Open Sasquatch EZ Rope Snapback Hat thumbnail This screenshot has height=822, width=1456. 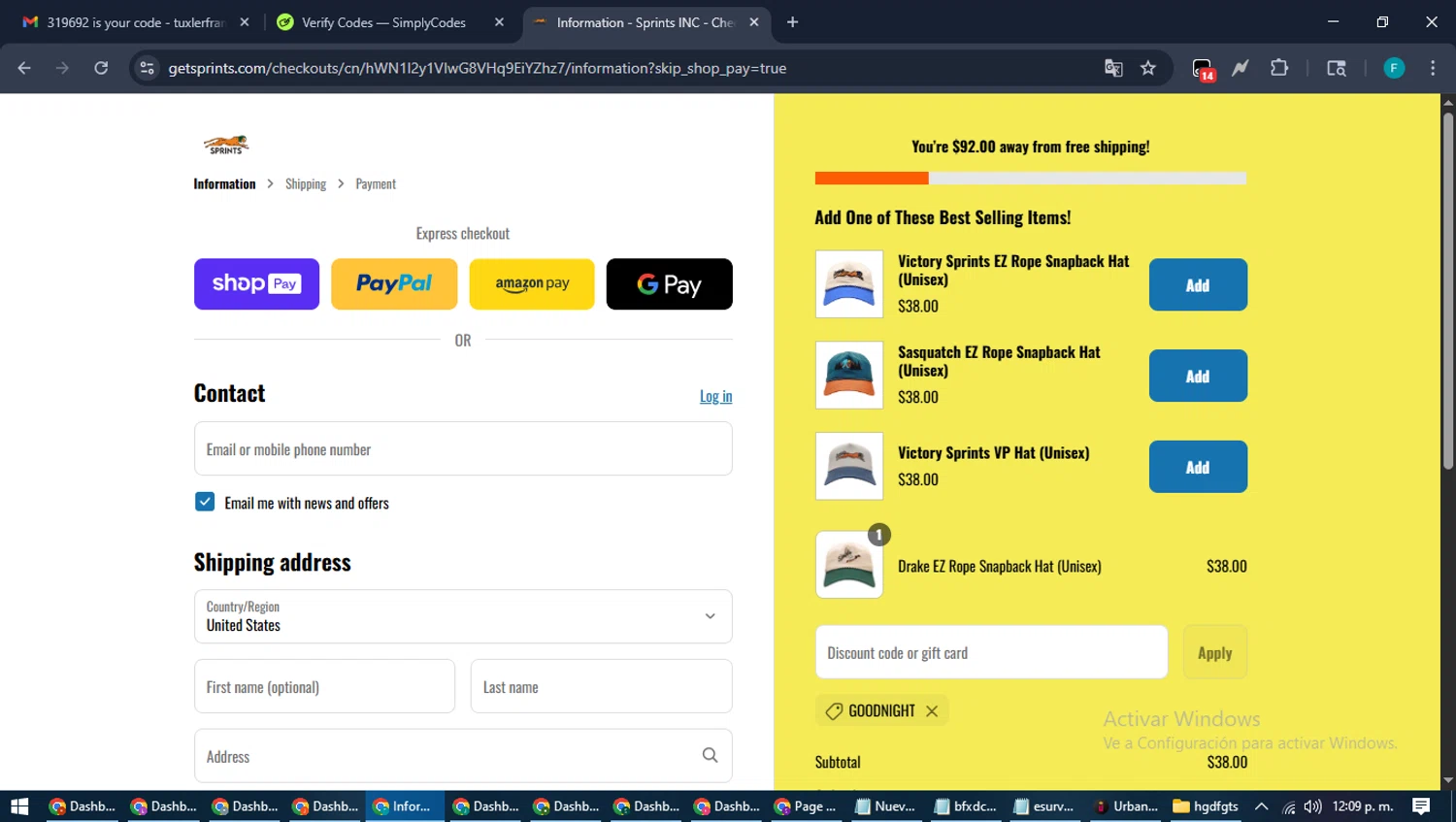(x=849, y=375)
